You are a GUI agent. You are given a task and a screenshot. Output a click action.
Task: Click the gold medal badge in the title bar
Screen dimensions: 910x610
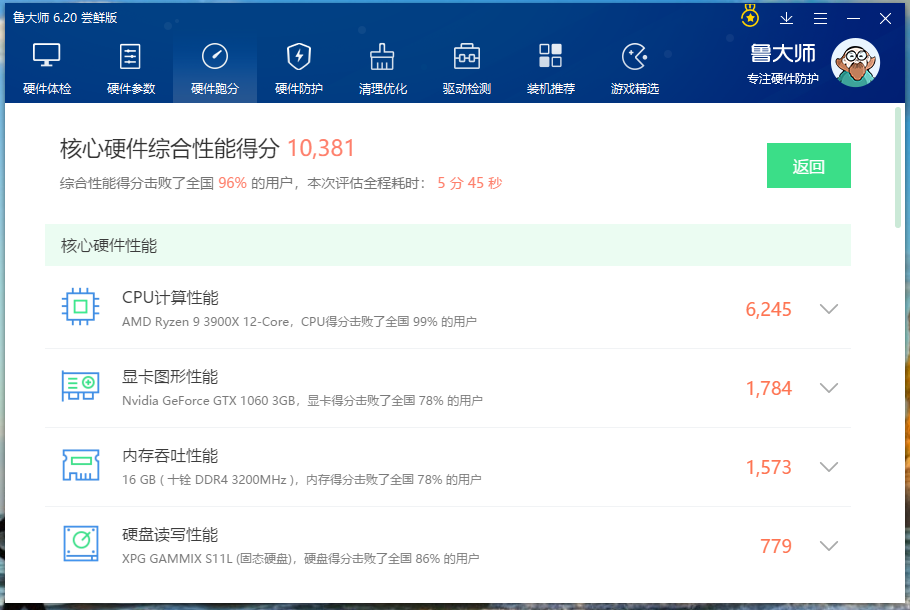(750, 16)
